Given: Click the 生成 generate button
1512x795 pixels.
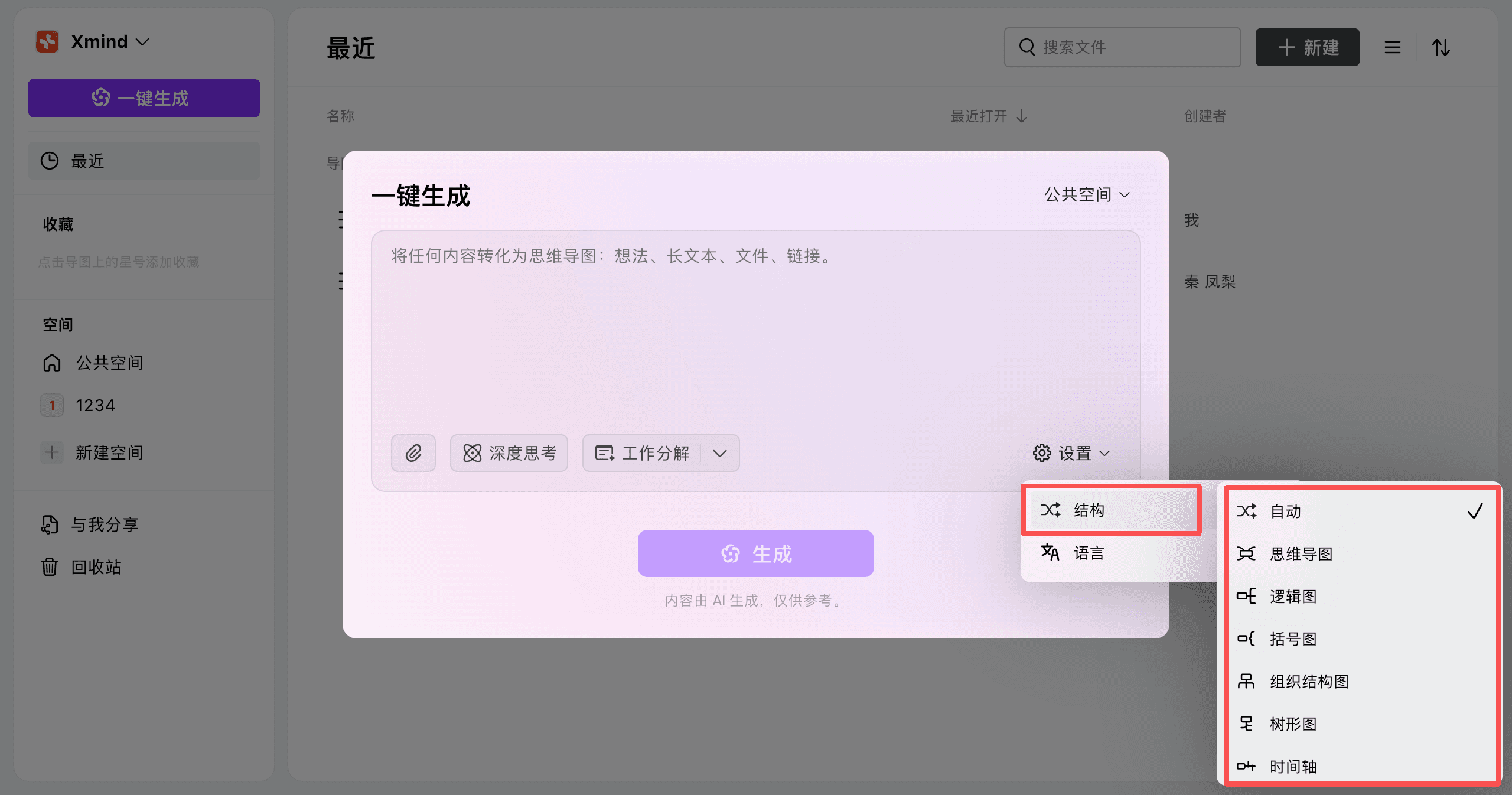Looking at the screenshot, I should [755, 553].
